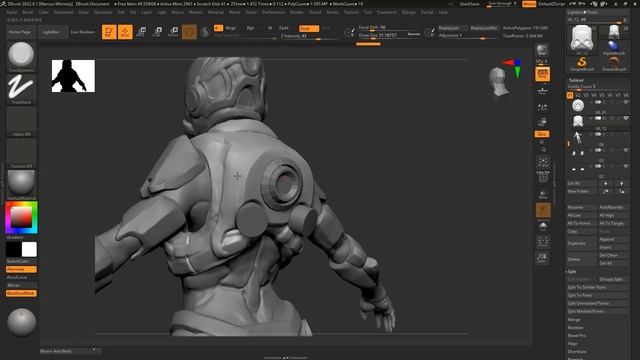This screenshot has width=640, height=360.
Task: Click Split To Parts button
Action: (x=598, y=295)
